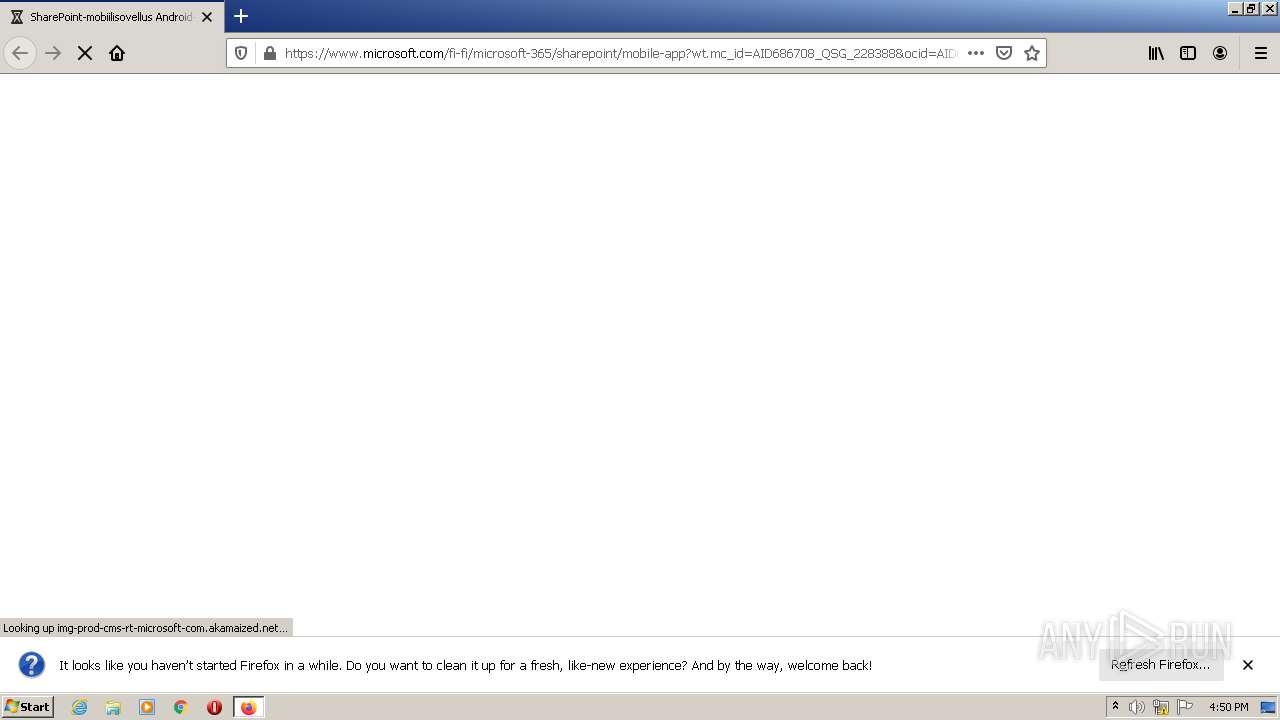Launch Windows Media Player from the taskbar
1280x720 pixels.
pos(147,707)
